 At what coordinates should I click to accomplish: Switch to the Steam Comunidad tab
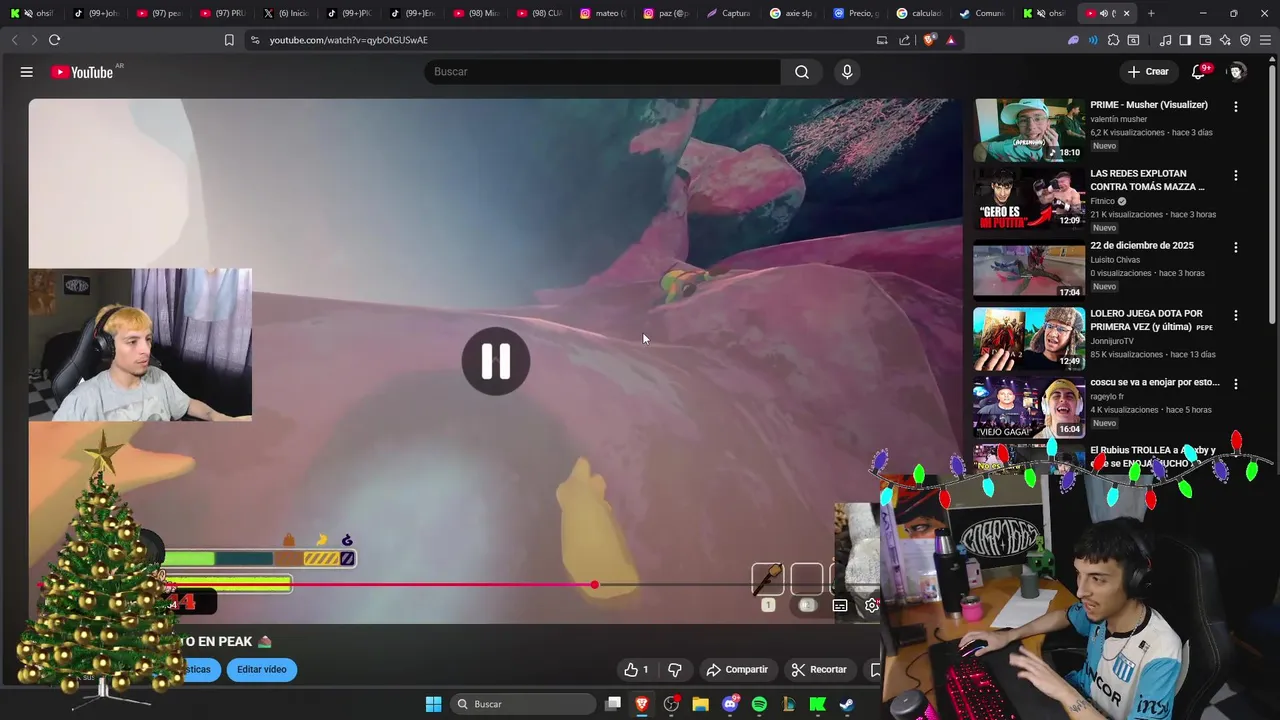click(982, 13)
